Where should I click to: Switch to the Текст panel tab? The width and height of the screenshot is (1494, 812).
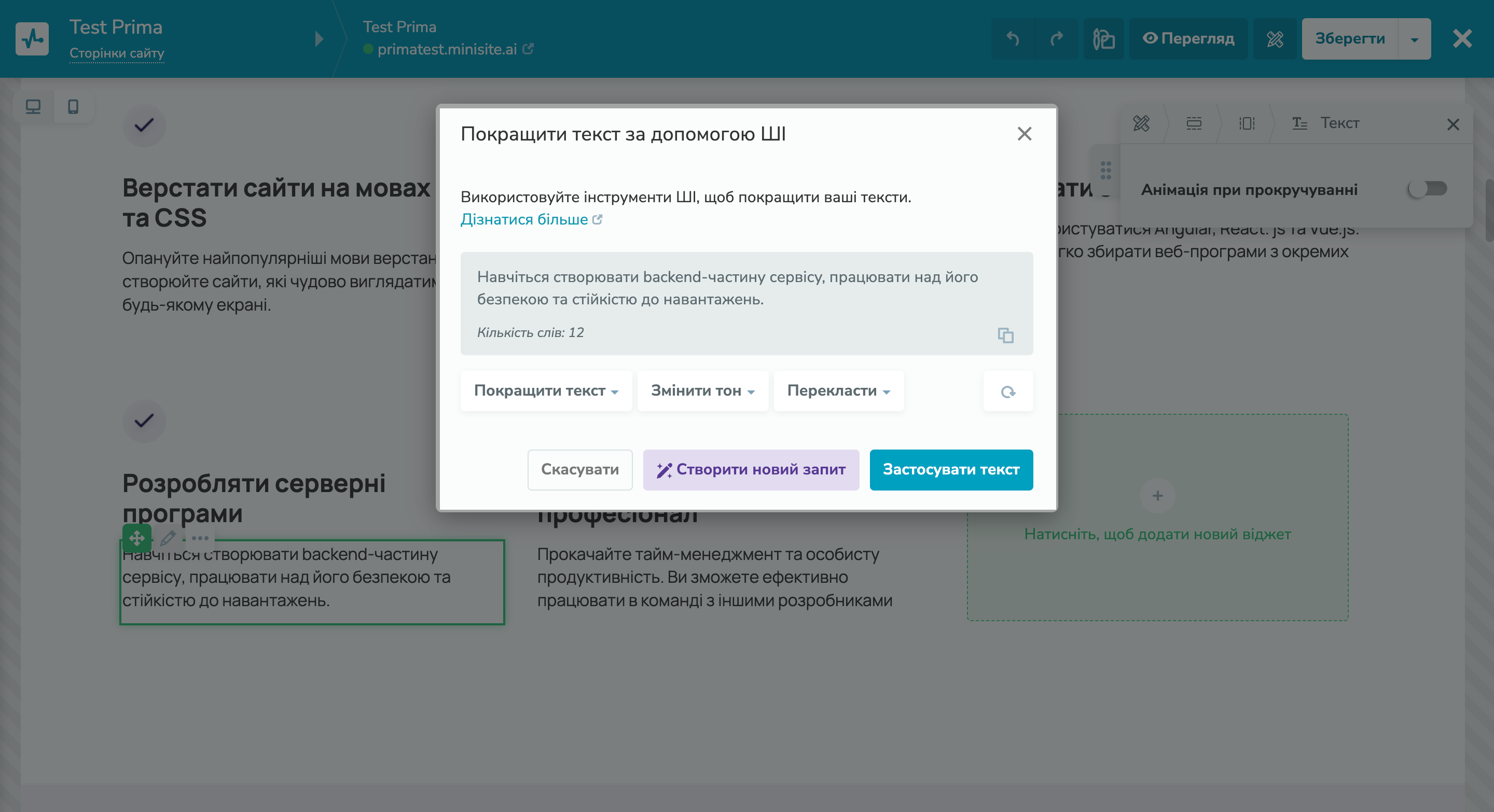(x=1340, y=123)
